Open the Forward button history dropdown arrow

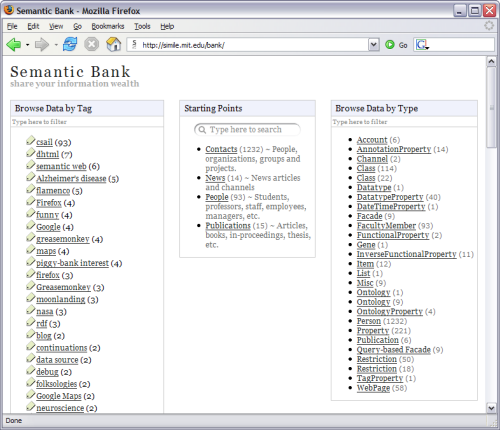tap(56, 45)
